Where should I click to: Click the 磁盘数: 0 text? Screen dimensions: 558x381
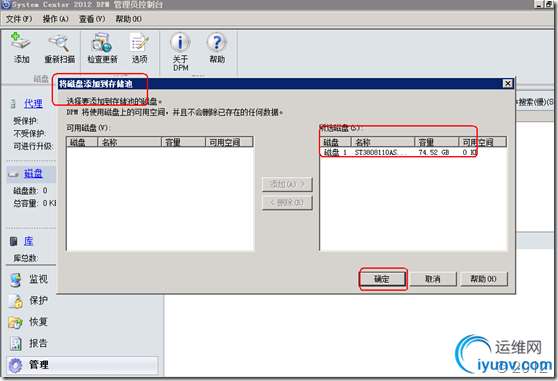[30, 191]
